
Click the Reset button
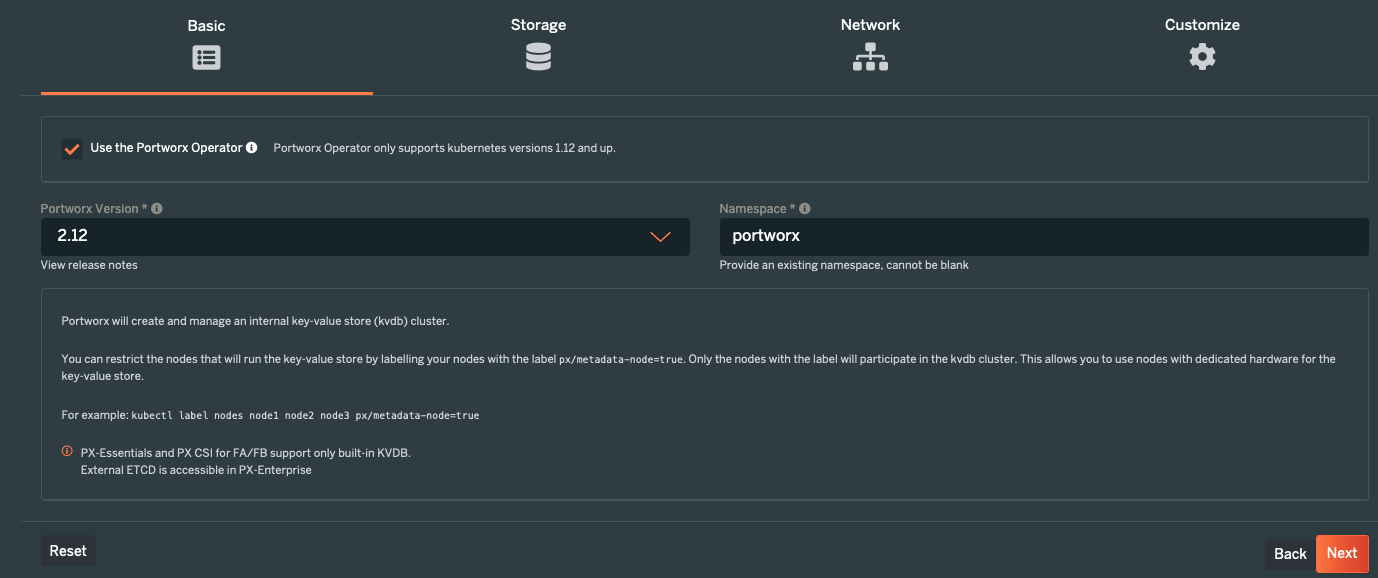pos(68,551)
